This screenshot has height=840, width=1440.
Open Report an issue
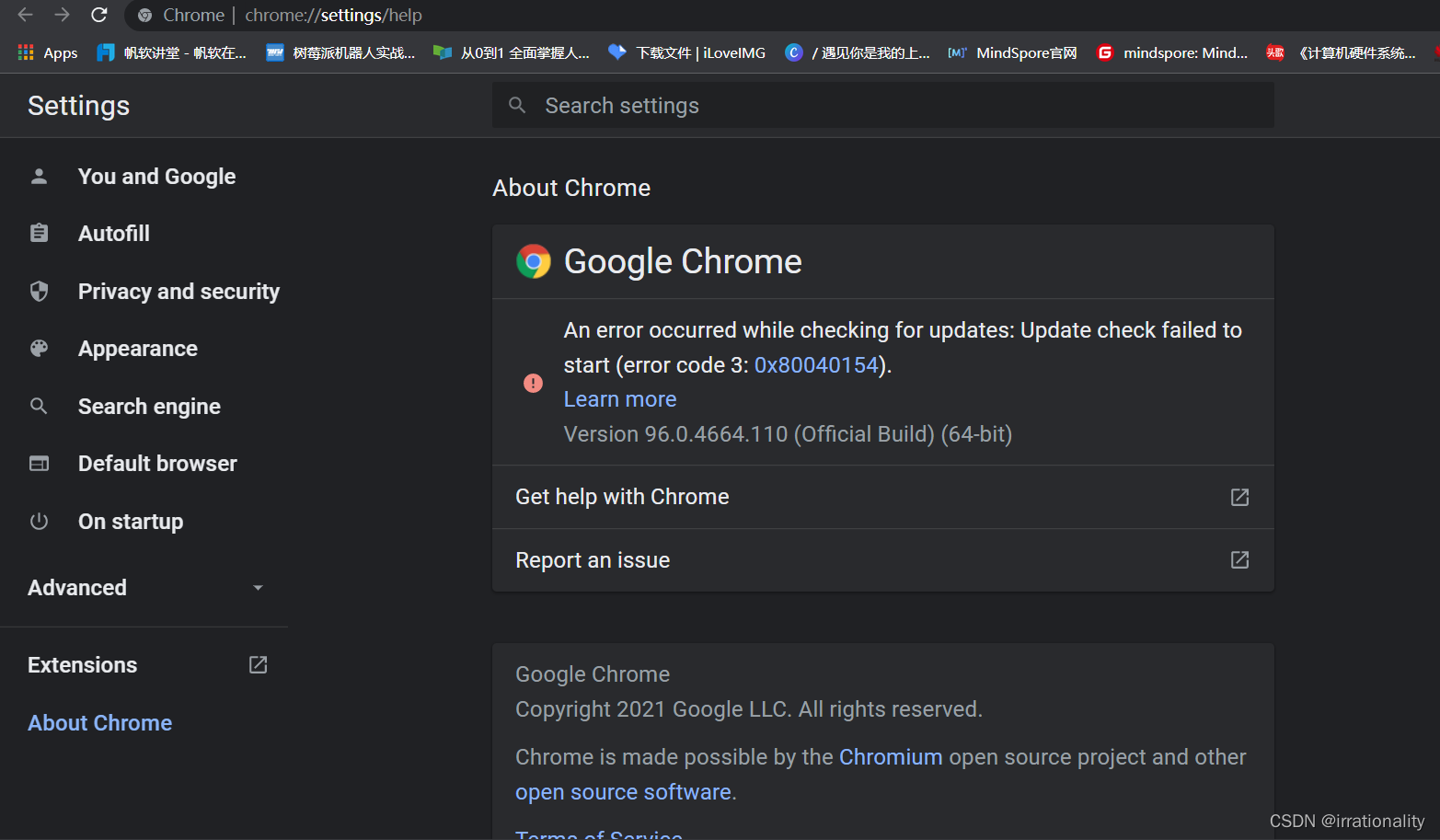point(593,559)
